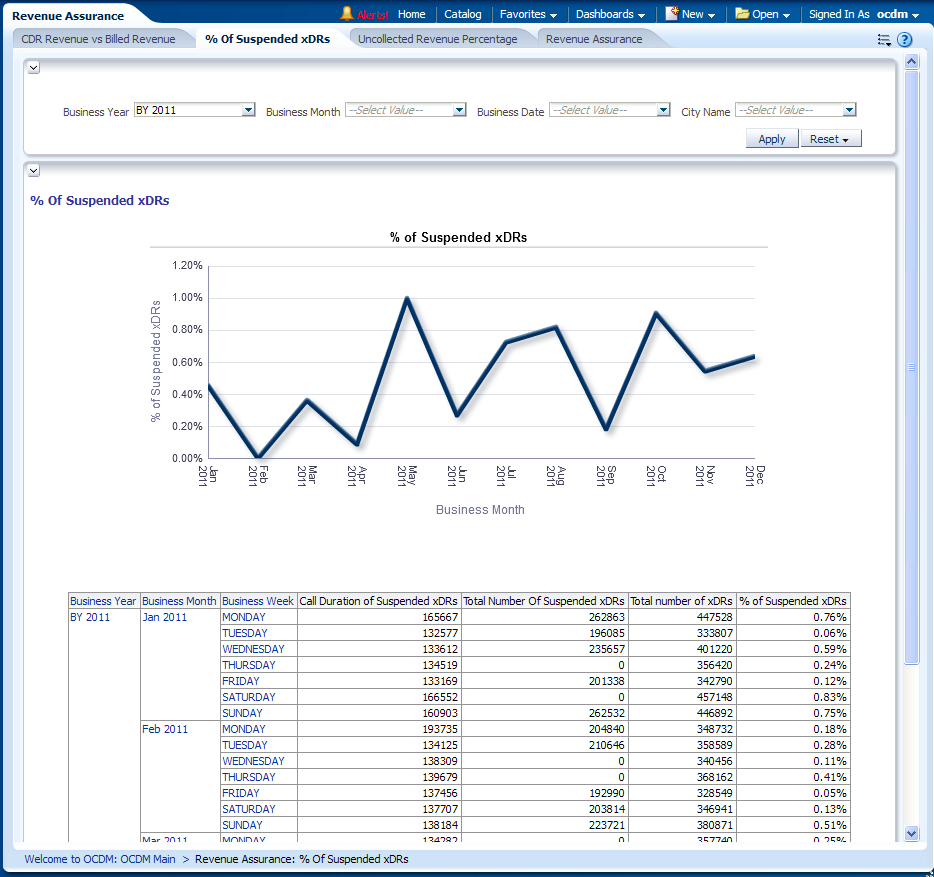Viewport: 934px width, 877px height.
Task: Click the vertical scrollbar down arrow
Action: 910,833
